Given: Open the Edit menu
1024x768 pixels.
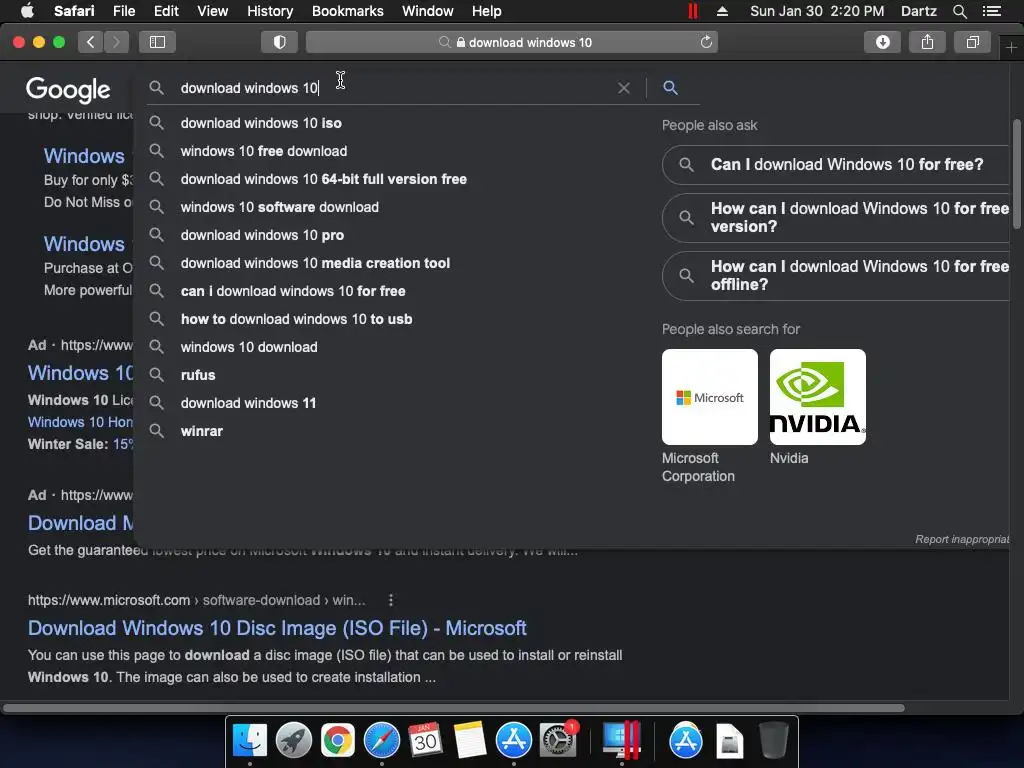Looking at the screenshot, I should [x=166, y=11].
